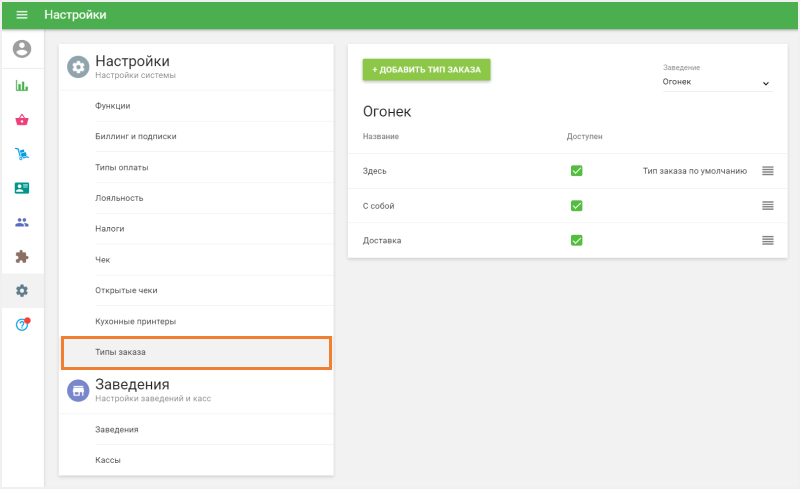Open the hamburger menu in header

(x=22, y=15)
